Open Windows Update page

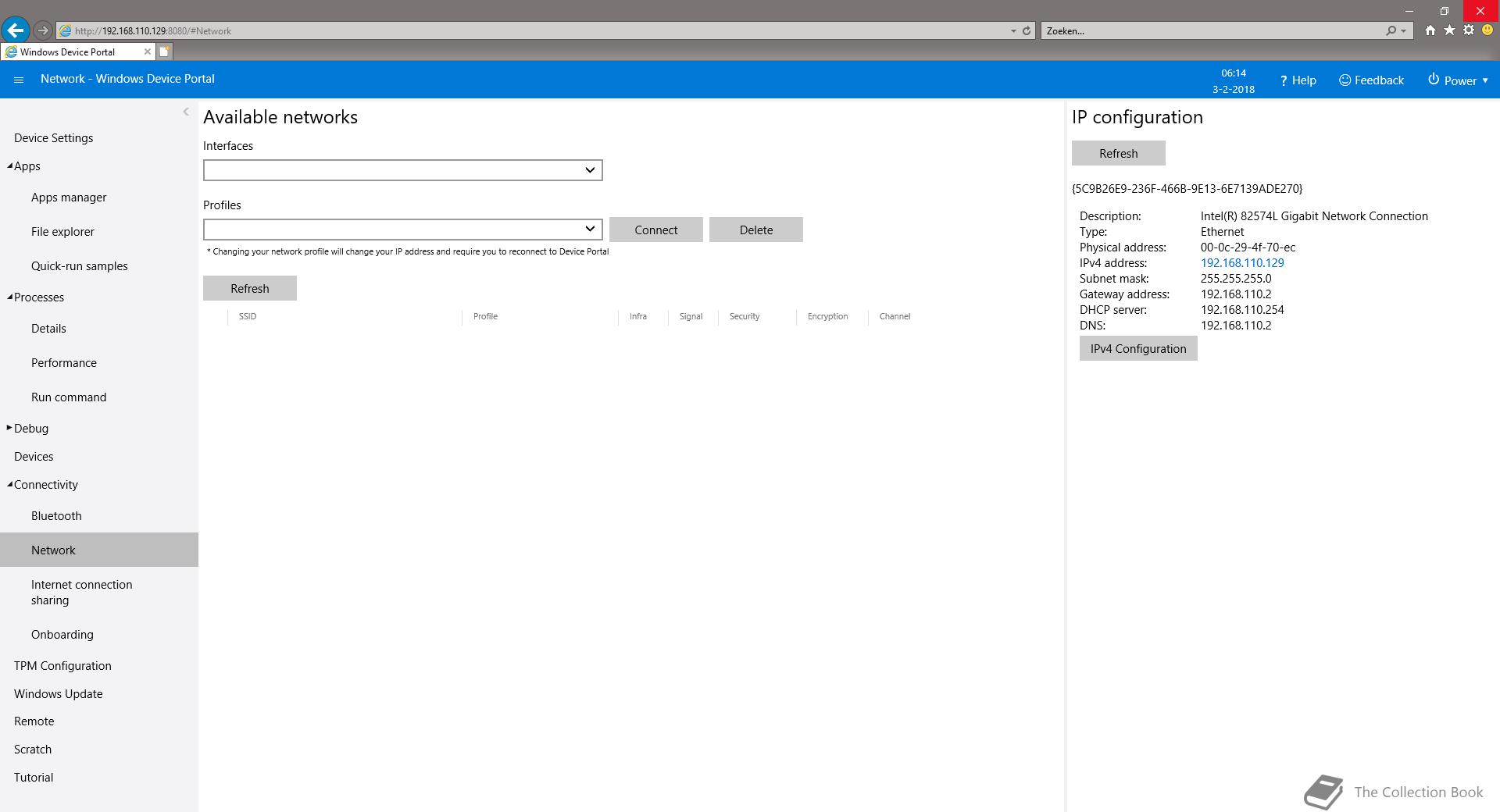59,694
